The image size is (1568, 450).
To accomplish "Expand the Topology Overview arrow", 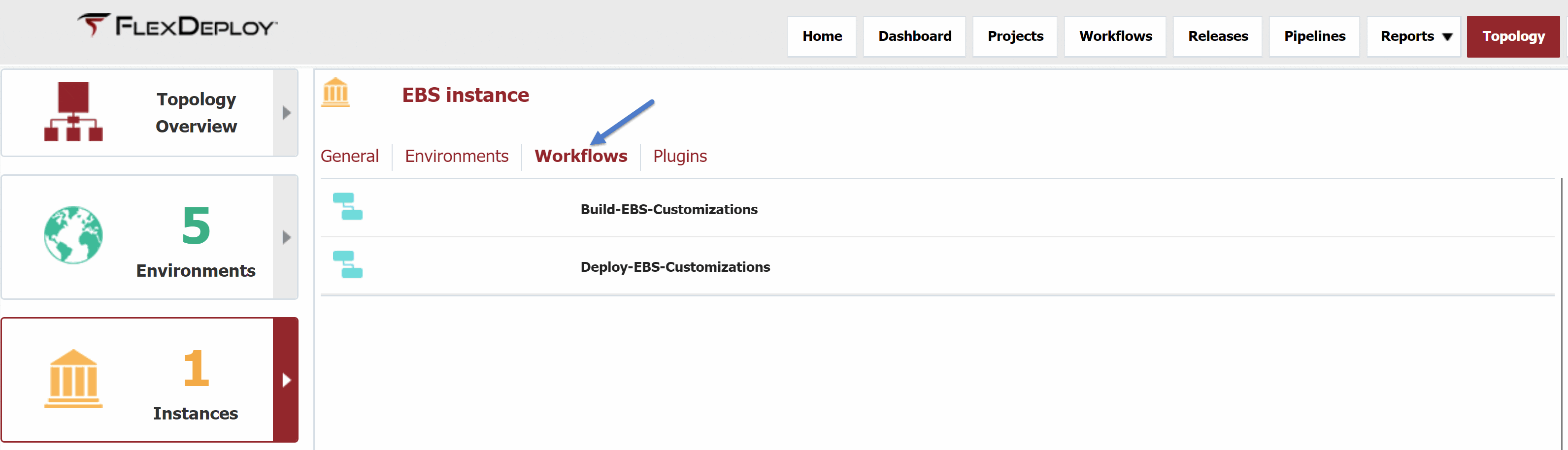I will tap(286, 113).
